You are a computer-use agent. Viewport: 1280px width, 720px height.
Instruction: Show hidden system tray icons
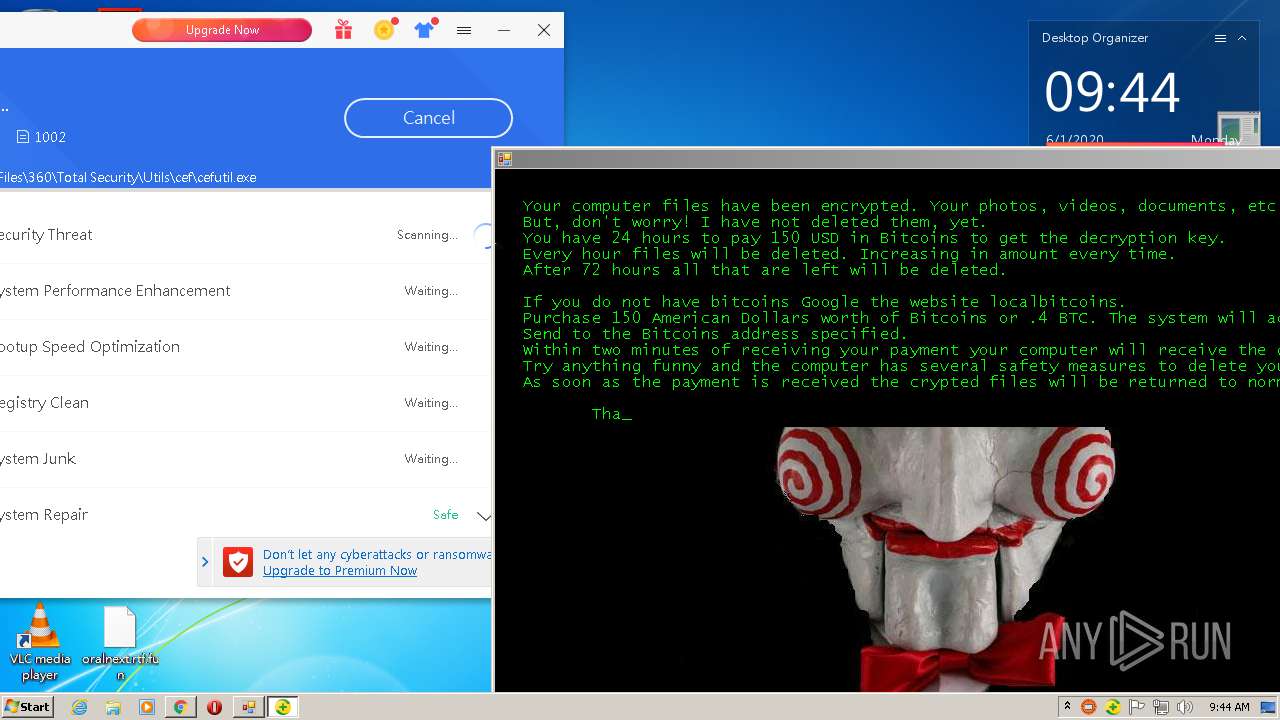point(1067,707)
